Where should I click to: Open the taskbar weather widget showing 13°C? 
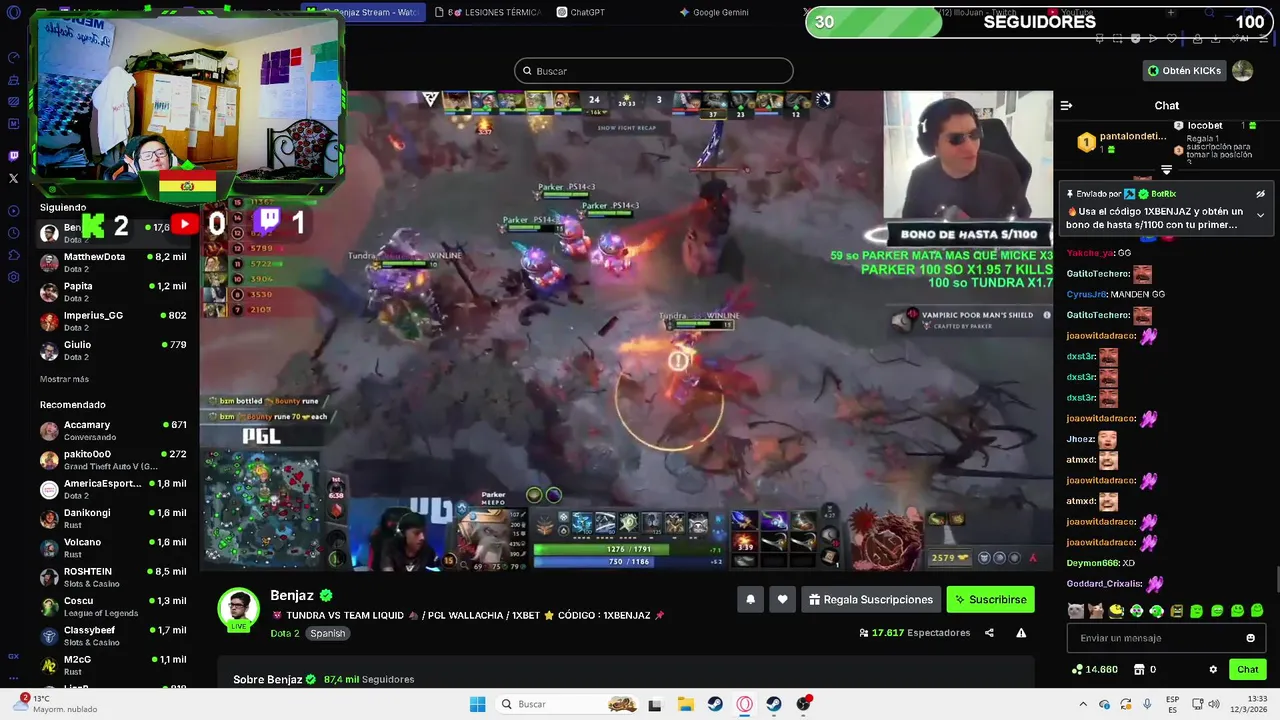(x=55, y=704)
